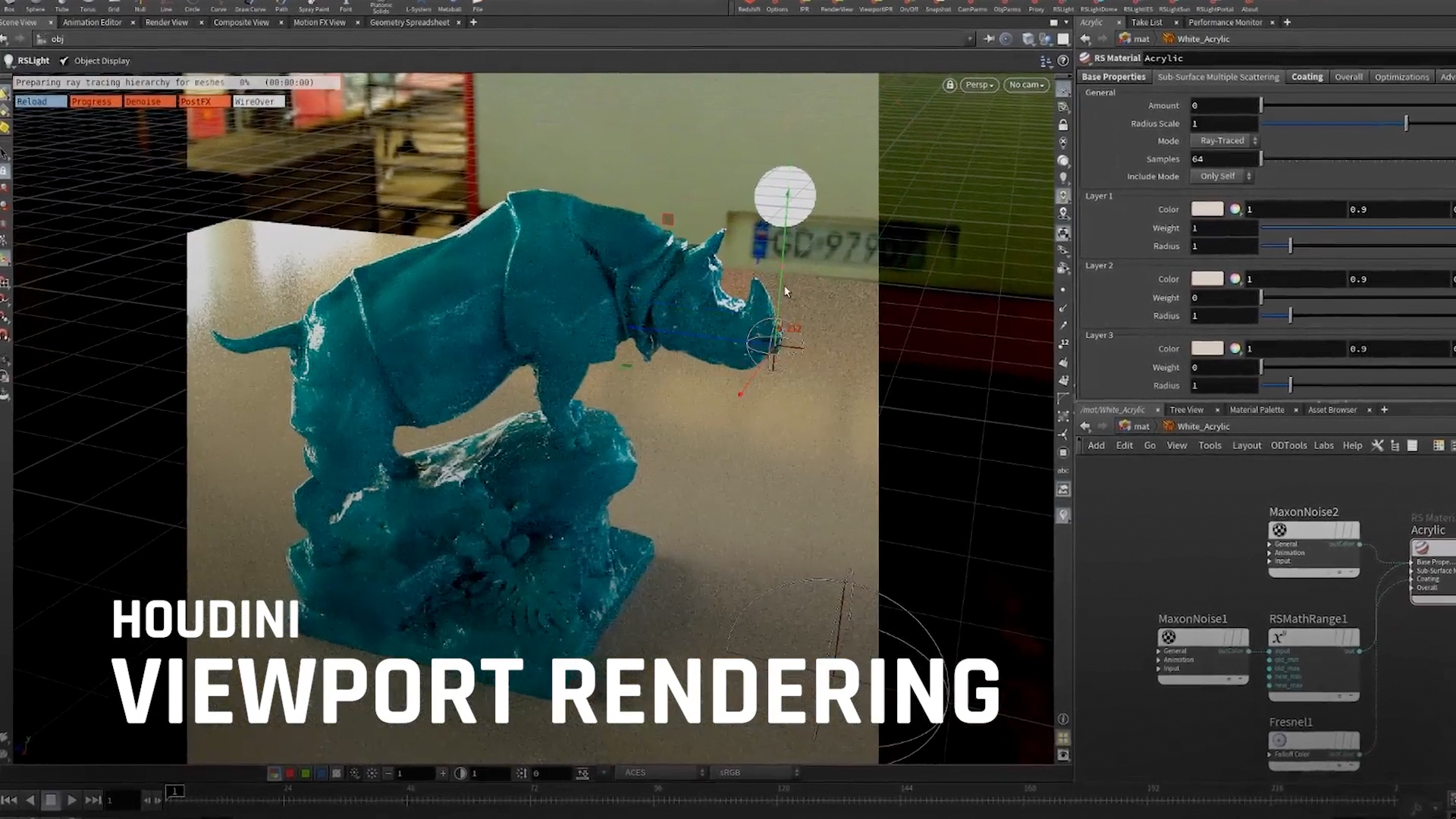Open the Persp view dropdown
The width and height of the screenshot is (1456, 819).
(x=979, y=85)
